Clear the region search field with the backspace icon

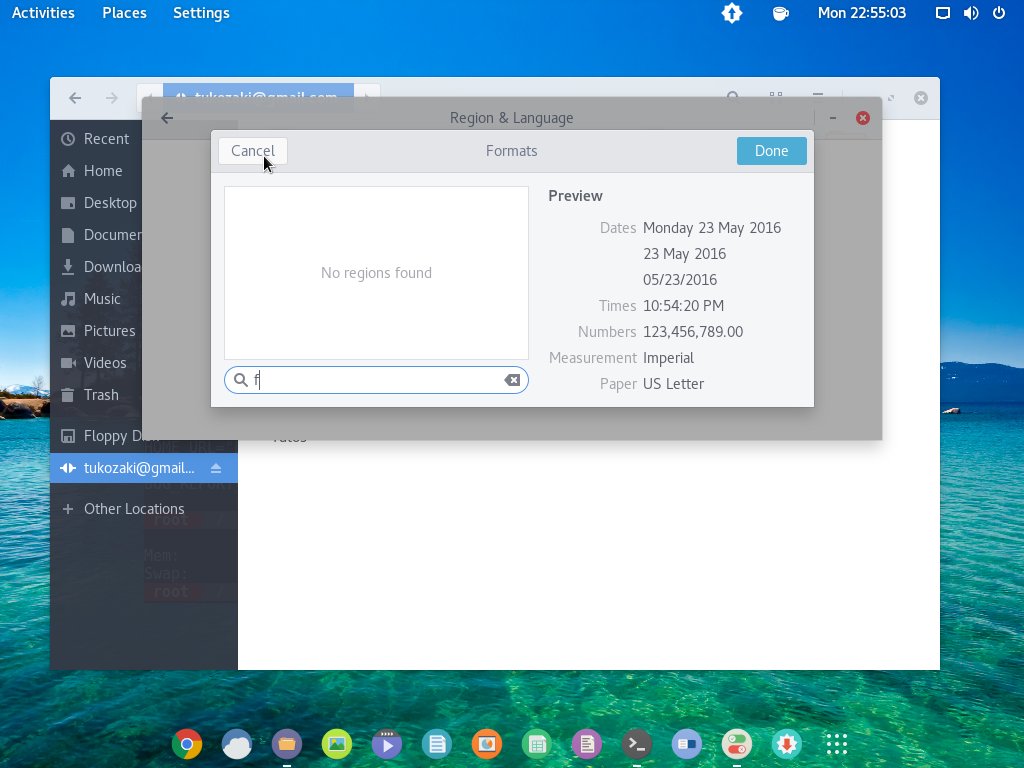512,379
